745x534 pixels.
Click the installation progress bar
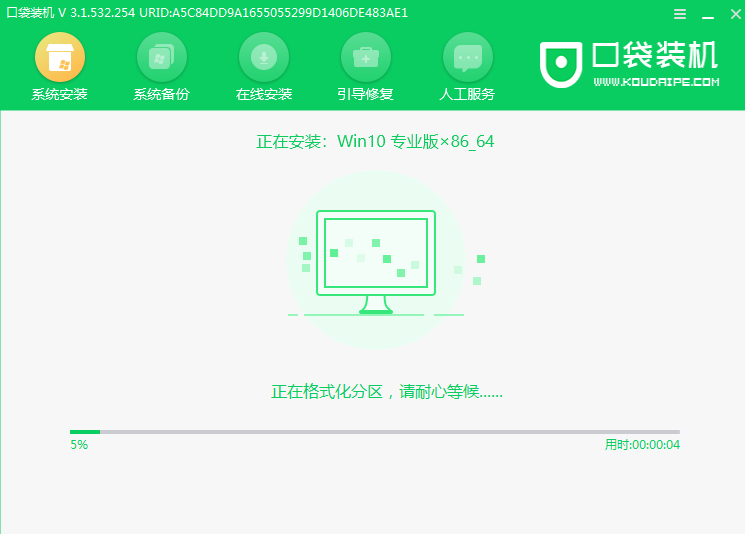click(x=375, y=431)
